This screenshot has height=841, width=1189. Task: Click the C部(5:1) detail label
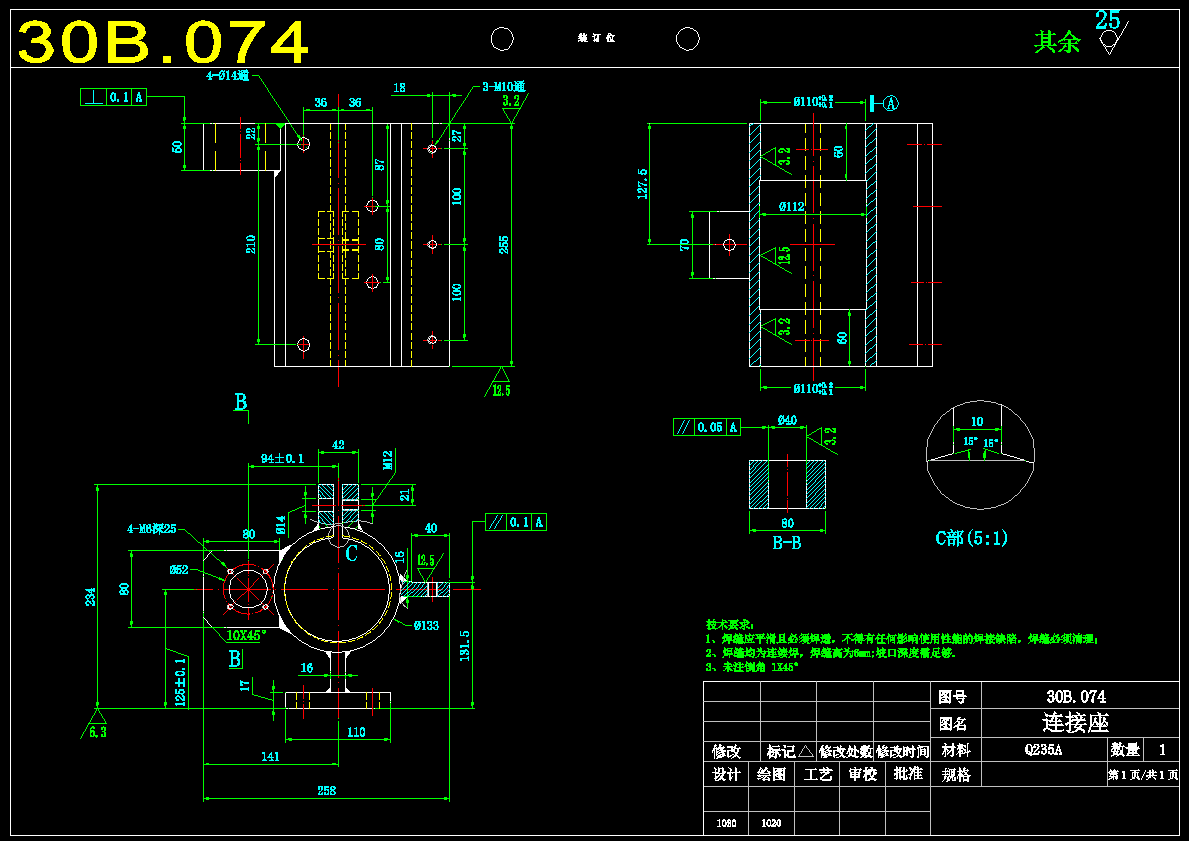pos(971,538)
